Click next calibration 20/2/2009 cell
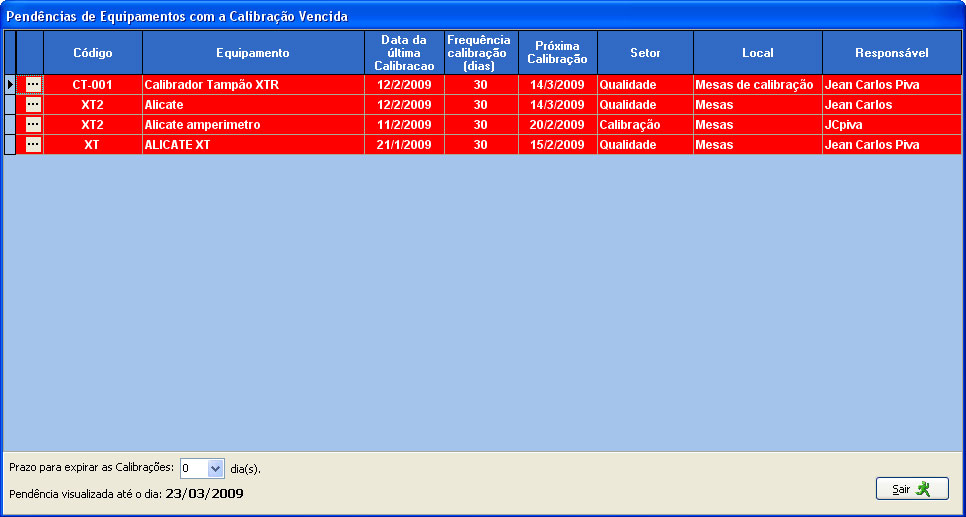Viewport: 966px width, 517px height. pos(558,124)
